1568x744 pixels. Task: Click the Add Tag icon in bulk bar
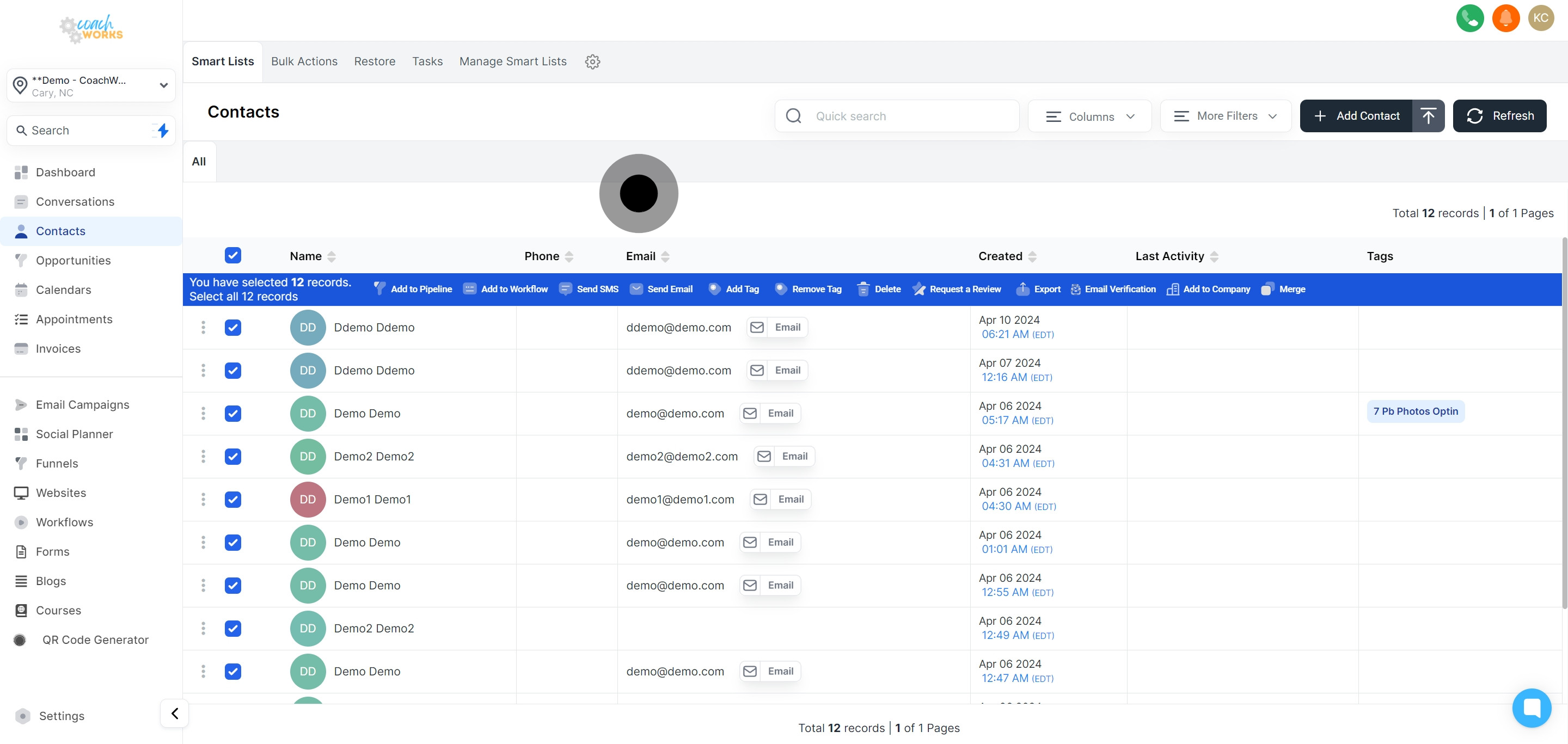click(715, 289)
